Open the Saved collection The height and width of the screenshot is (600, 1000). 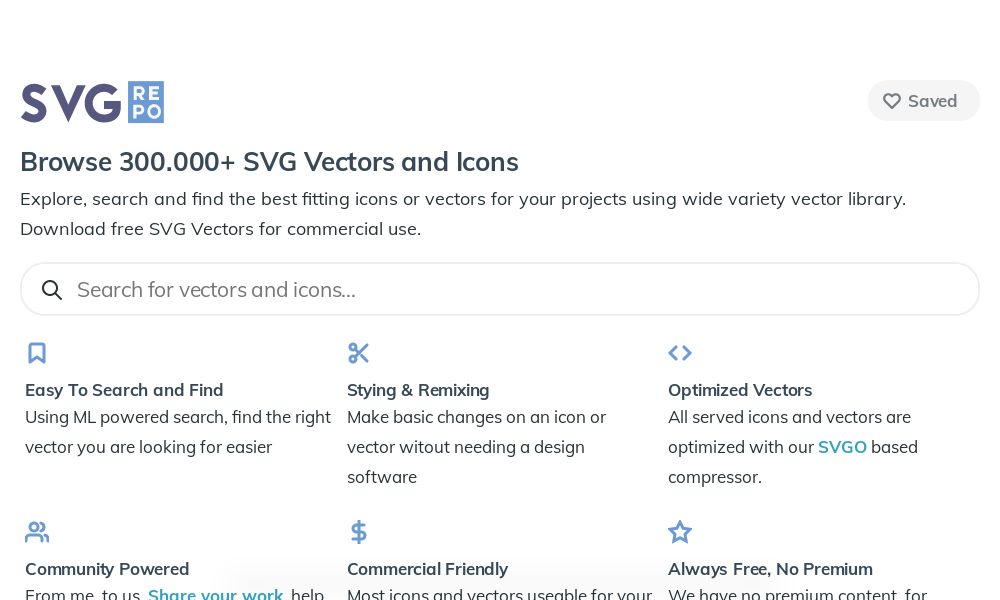click(923, 101)
